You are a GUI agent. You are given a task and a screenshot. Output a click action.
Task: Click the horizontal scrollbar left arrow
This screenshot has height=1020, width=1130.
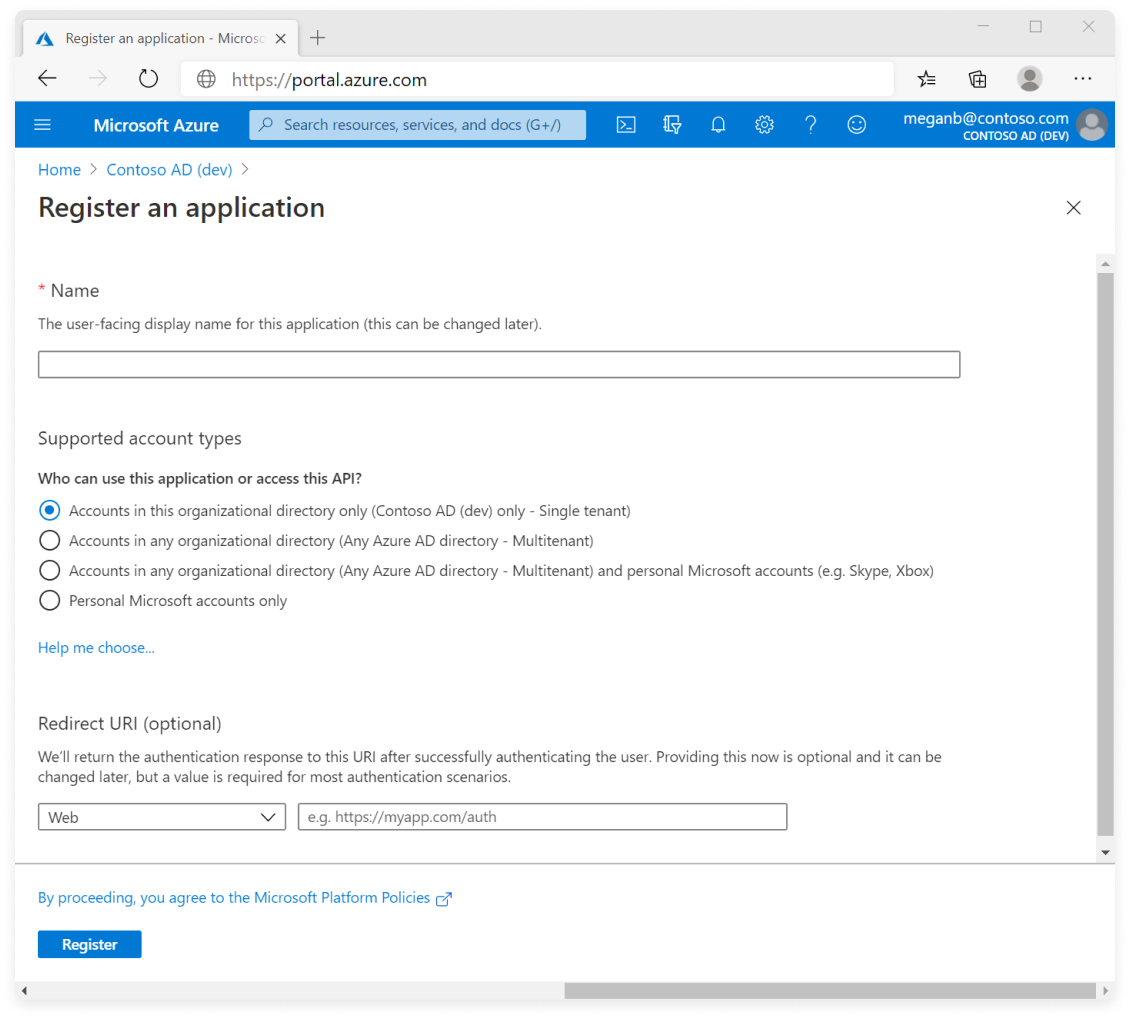(25, 990)
